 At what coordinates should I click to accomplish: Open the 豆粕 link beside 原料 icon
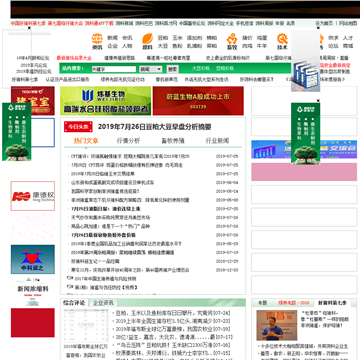click(163, 38)
